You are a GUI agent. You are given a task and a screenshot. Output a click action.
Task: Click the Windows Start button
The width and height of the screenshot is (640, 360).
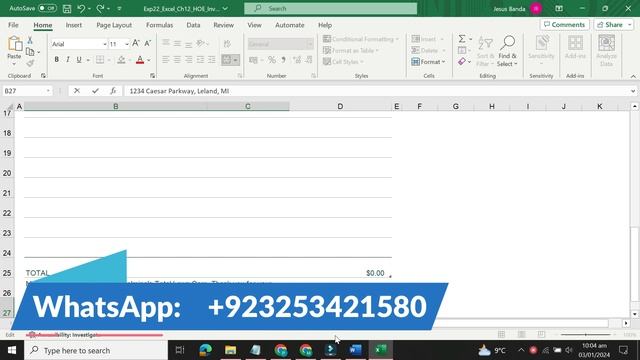tap(12, 350)
